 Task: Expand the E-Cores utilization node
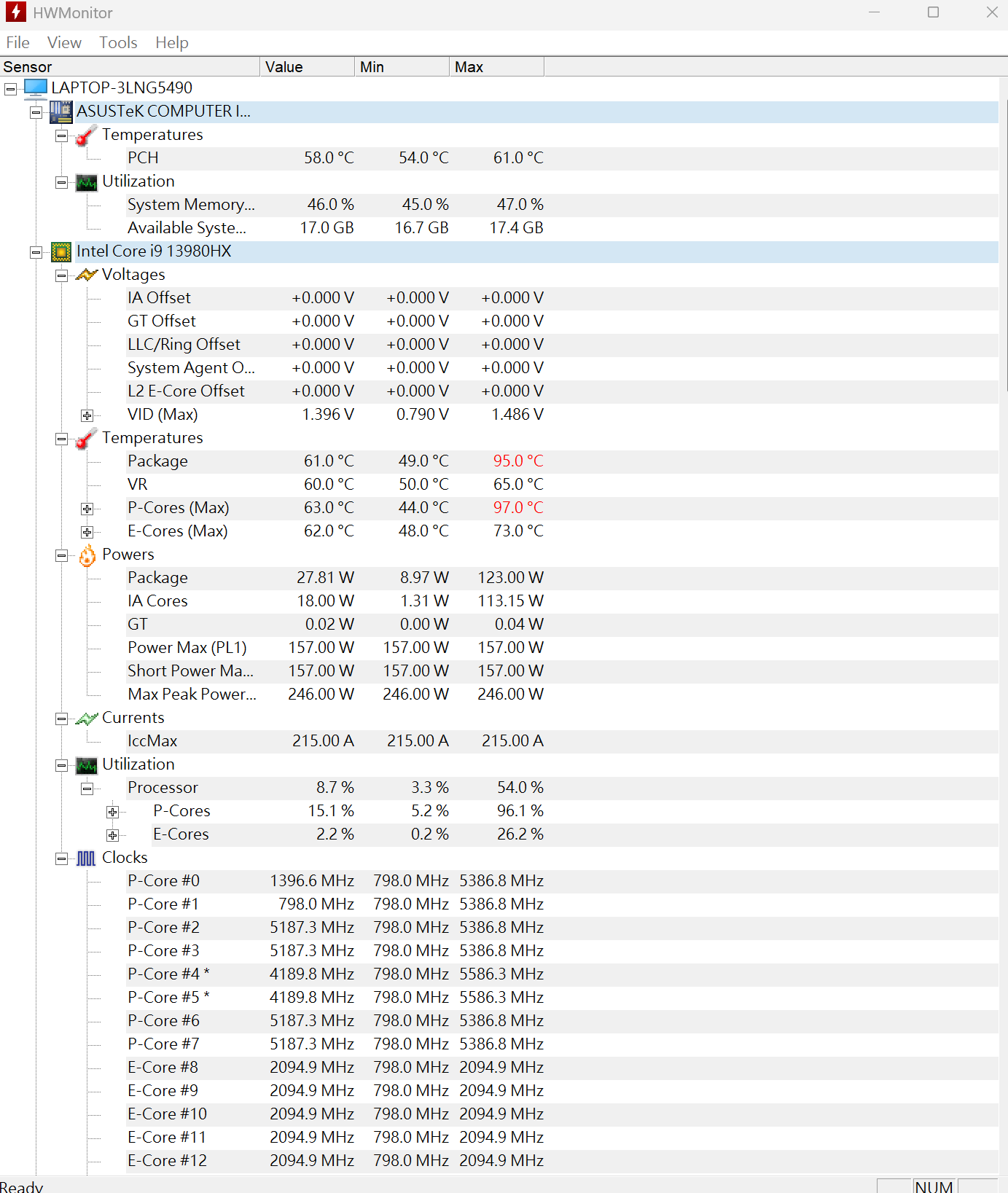pos(113,835)
